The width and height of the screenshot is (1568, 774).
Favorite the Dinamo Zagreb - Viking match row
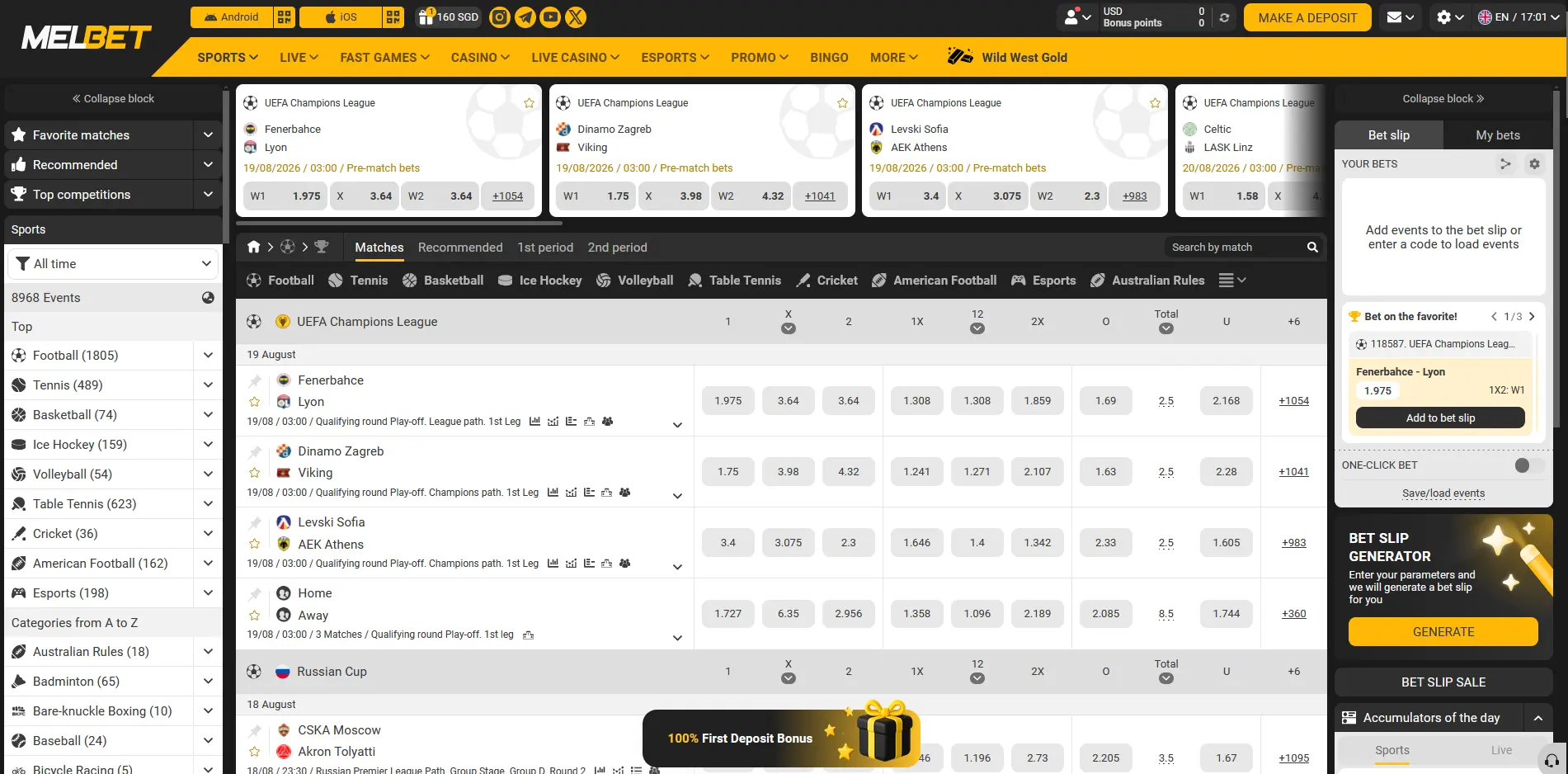coord(255,473)
